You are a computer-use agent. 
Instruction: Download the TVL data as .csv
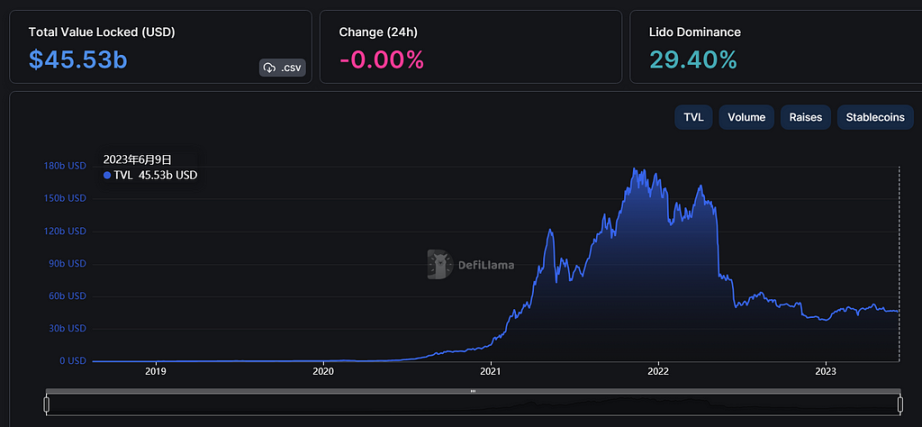click(x=282, y=68)
